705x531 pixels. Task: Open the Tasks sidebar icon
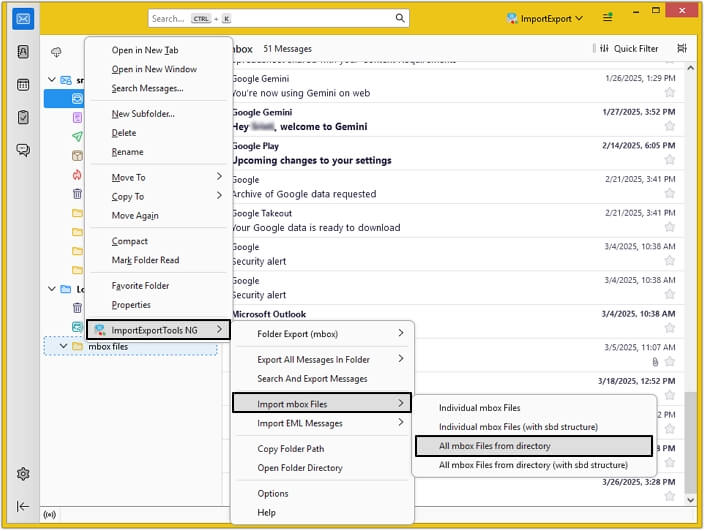pos(23,117)
